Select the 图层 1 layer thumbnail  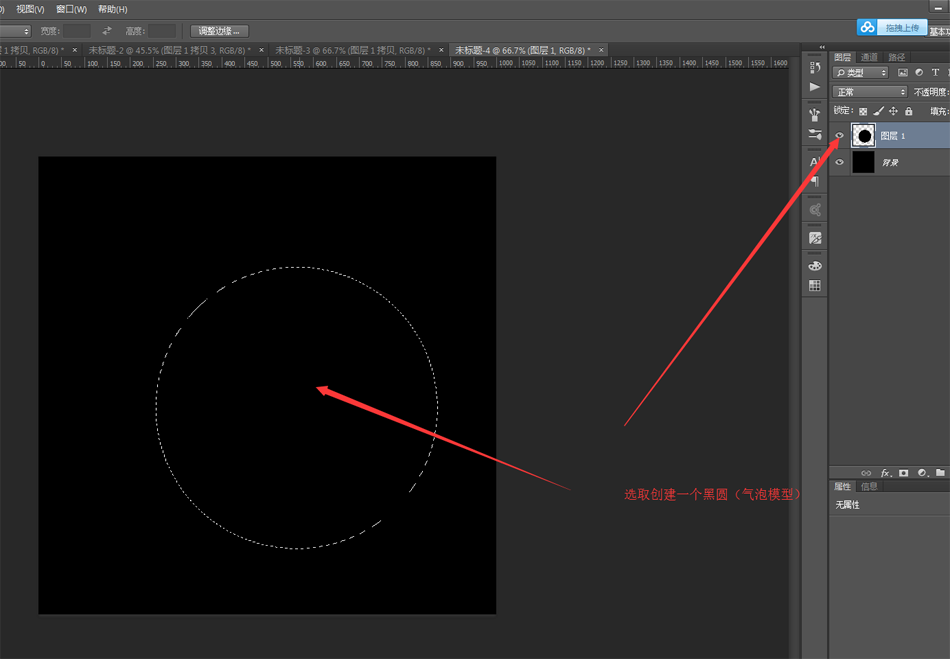[x=863, y=135]
